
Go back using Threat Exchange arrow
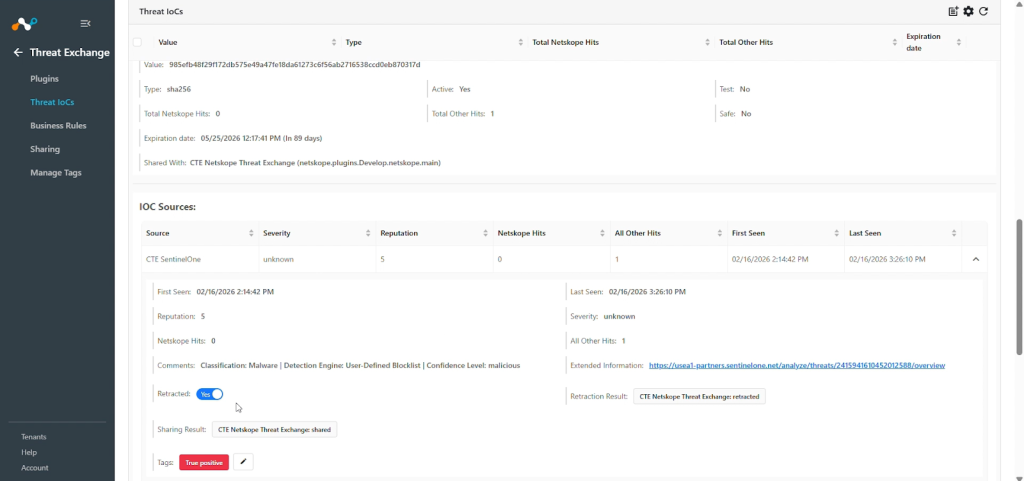tap(18, 53)
